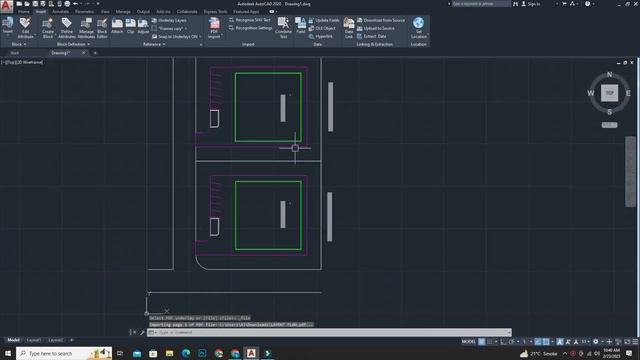Image resolution: width=640 pixels, height=360 pixels.
Task: Click Recognize SHX Text
Action: (x=250, y=20)
